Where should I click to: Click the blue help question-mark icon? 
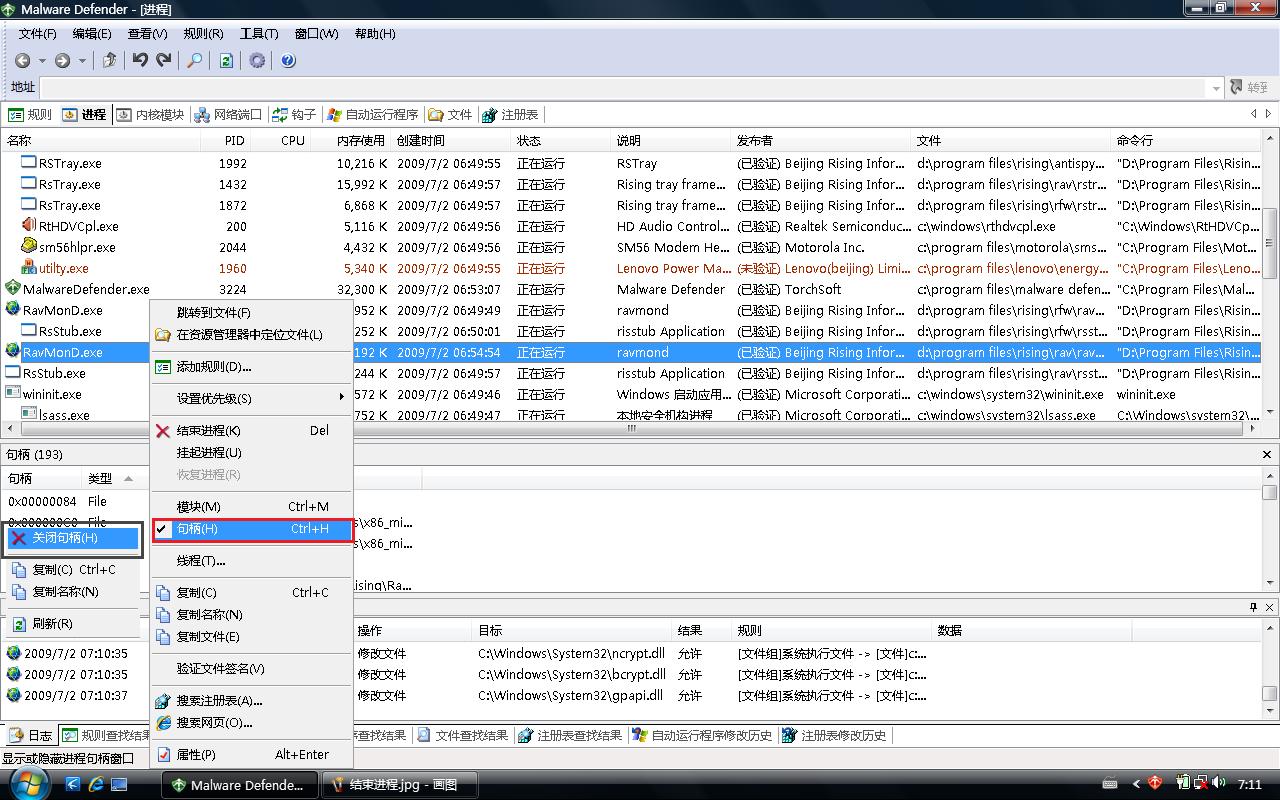288,61
